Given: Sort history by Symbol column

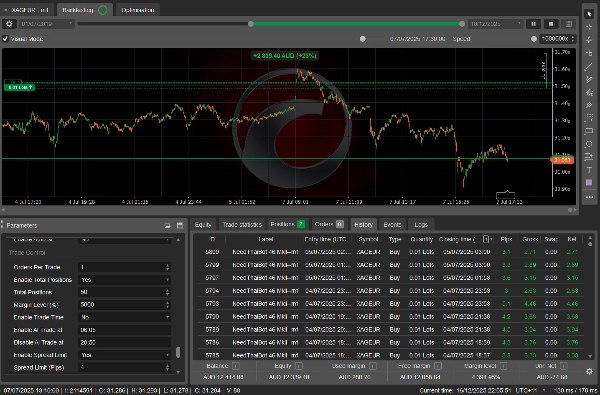Looking at the screenshot, I should click(x=368, y=239).
